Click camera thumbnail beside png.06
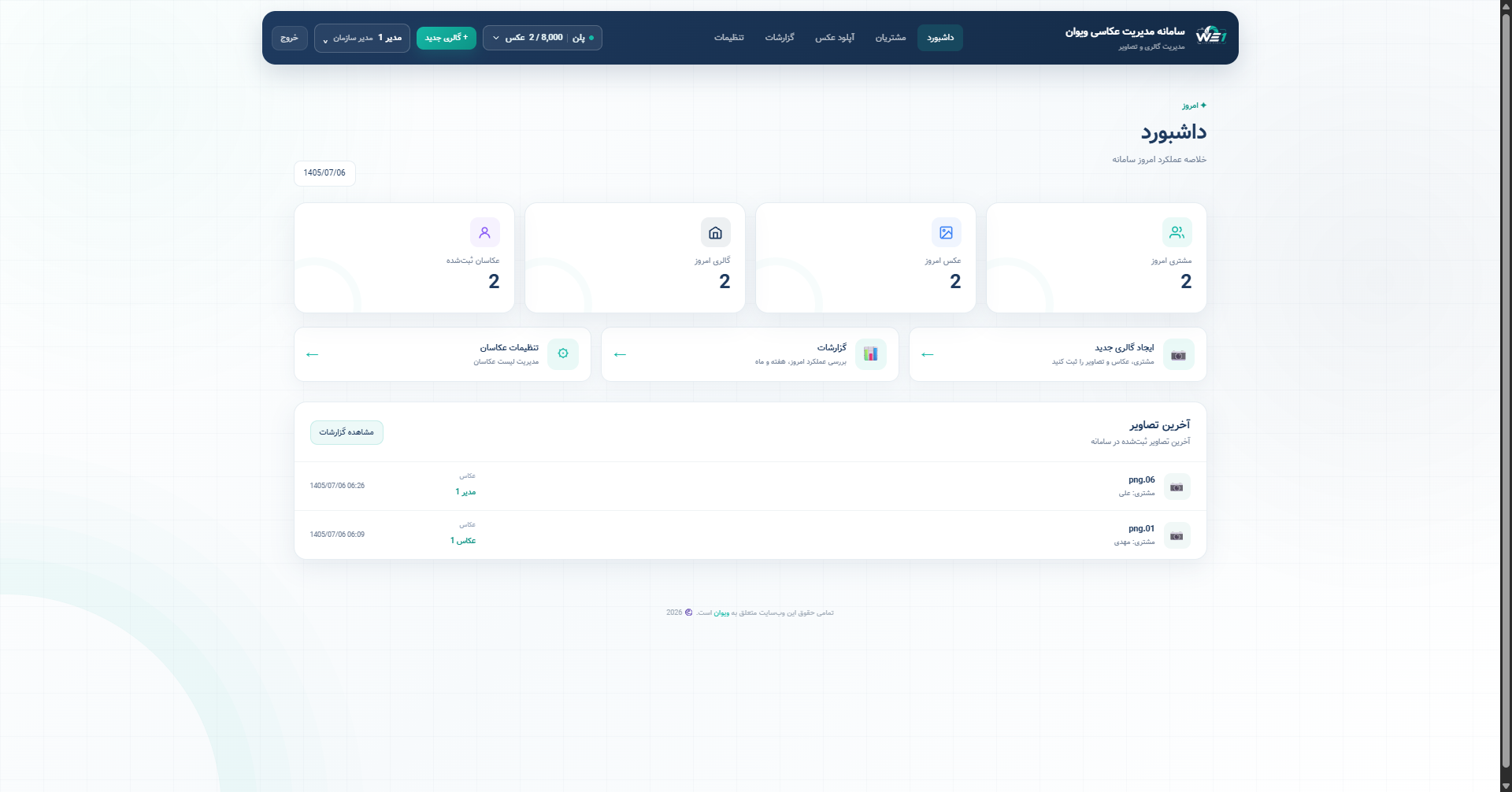 [x=1177, y=487]
